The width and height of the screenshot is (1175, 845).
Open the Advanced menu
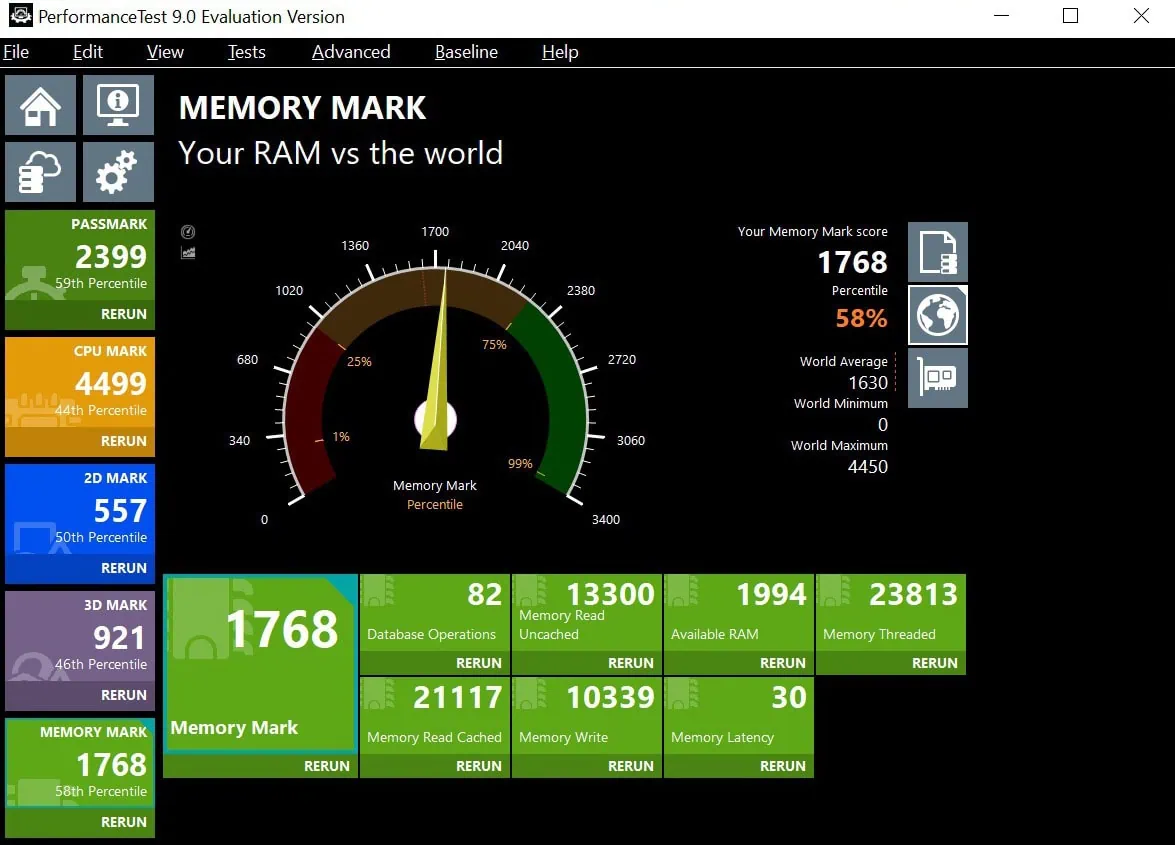coord(351,52)
